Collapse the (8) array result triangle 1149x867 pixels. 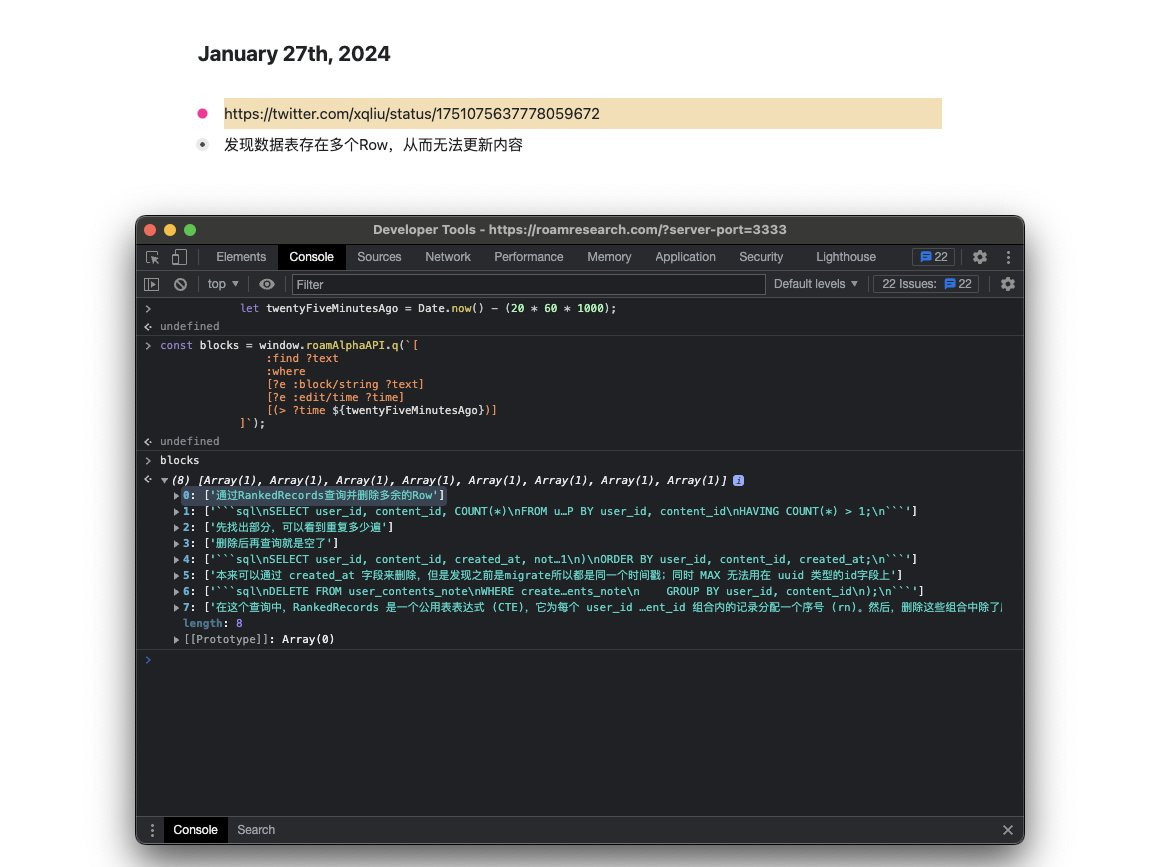pyautogui.click(x=165, y=481)
